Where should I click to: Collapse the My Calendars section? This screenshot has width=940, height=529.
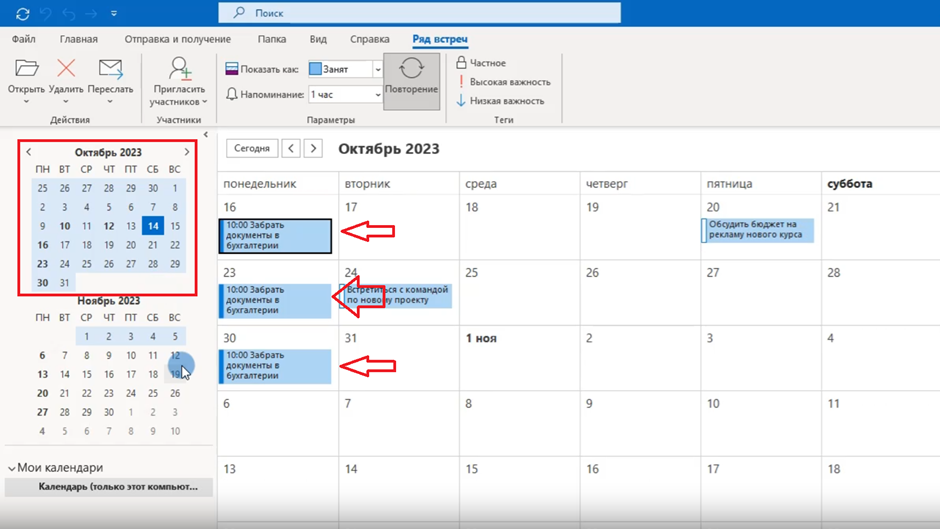click(12, 468)
